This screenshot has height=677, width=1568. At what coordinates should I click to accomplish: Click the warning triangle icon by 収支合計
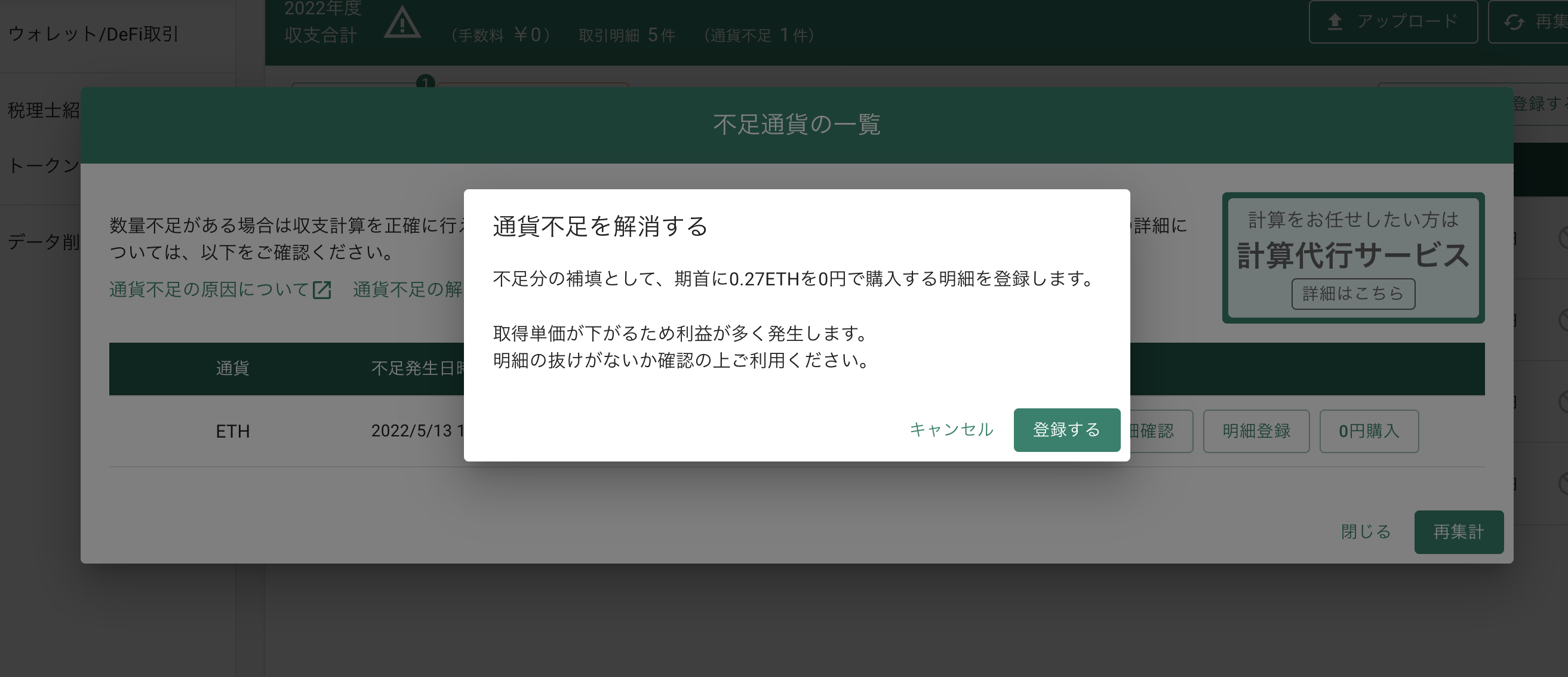(402, 23)
